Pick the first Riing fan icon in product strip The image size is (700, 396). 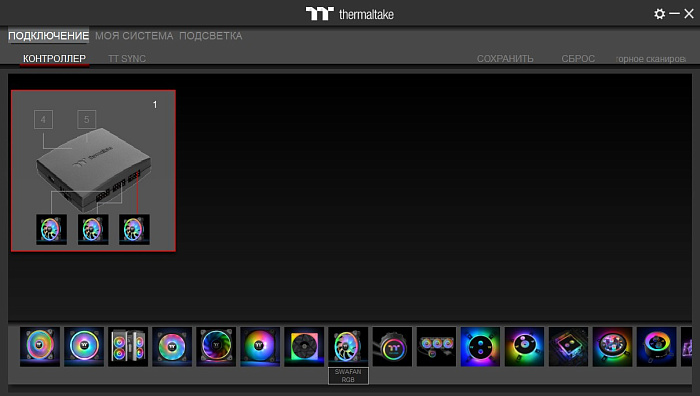pyautogui.click(x=40, y=346)
